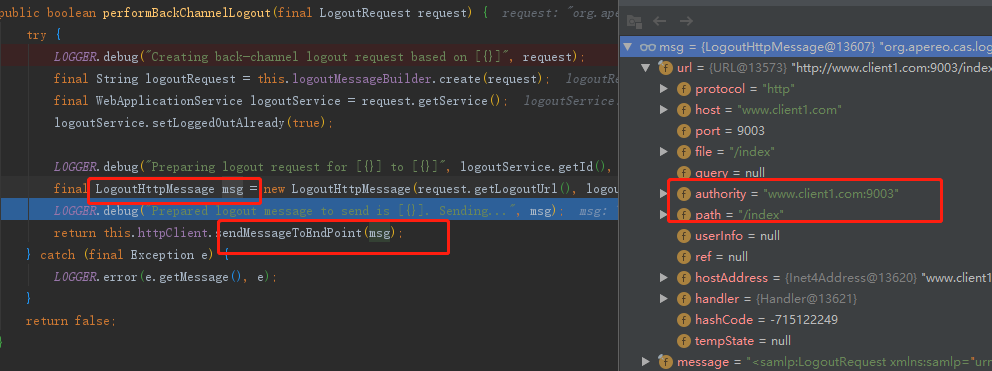
Task: Select the 'port = 9003' row
Action: (805, 131)
